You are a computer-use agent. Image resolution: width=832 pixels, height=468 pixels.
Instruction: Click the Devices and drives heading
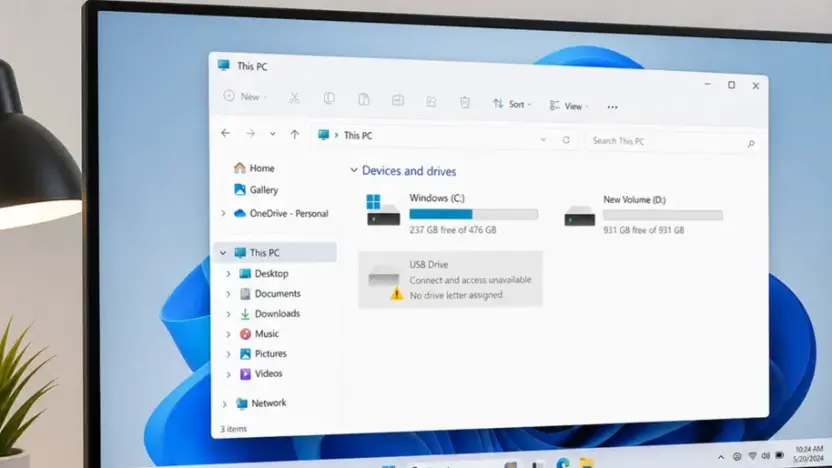pyautogui.click(x=409, y=171)
